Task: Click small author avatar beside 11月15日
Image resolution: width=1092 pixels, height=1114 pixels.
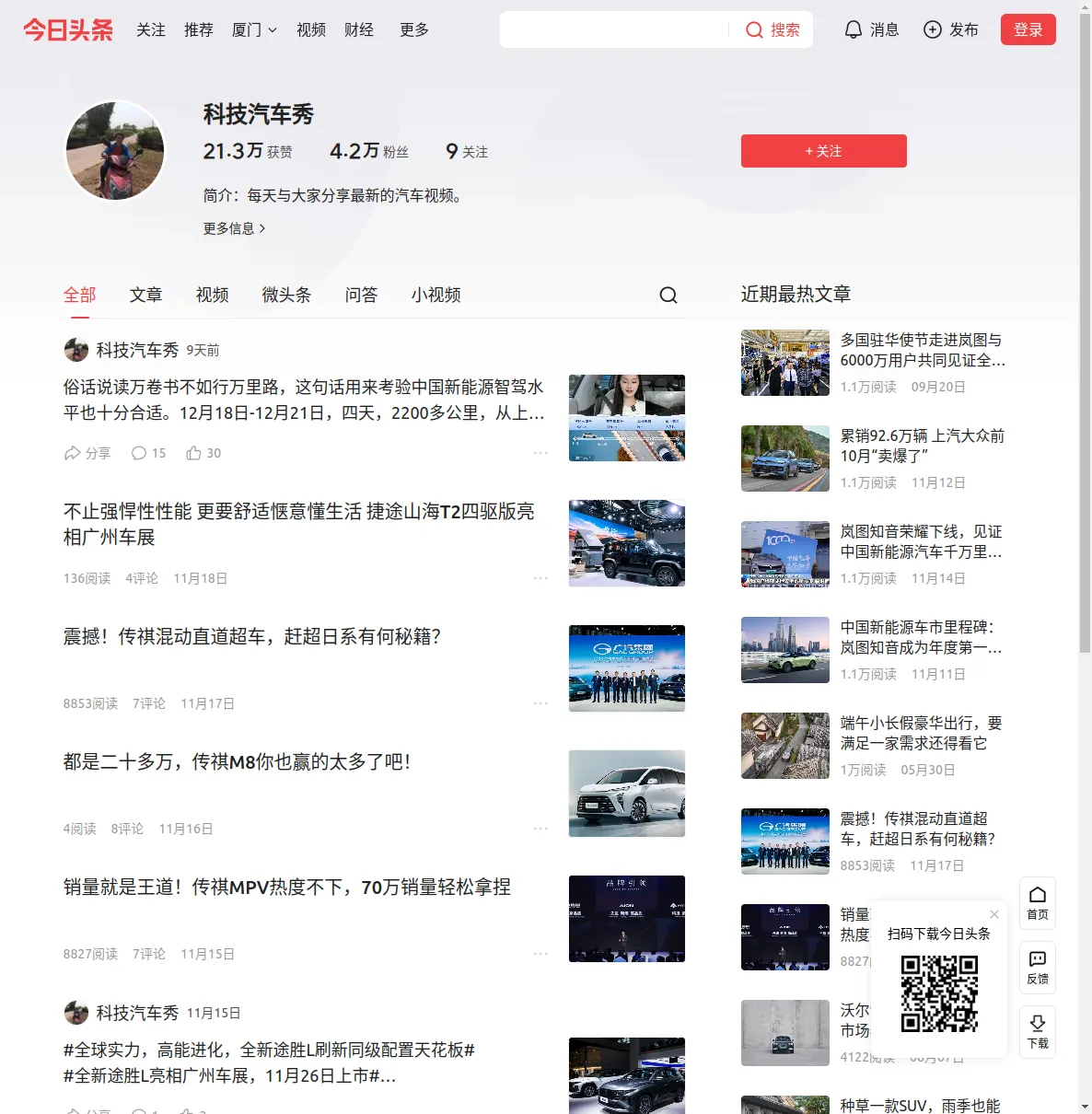Action: 76,1013
